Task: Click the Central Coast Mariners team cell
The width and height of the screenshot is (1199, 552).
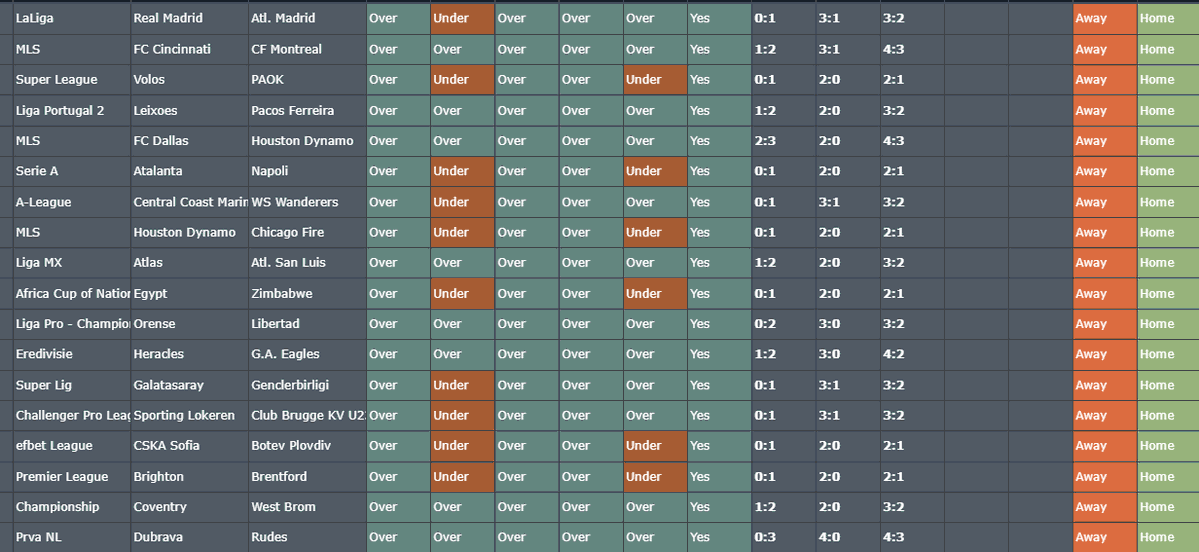Action: [190, 202]
